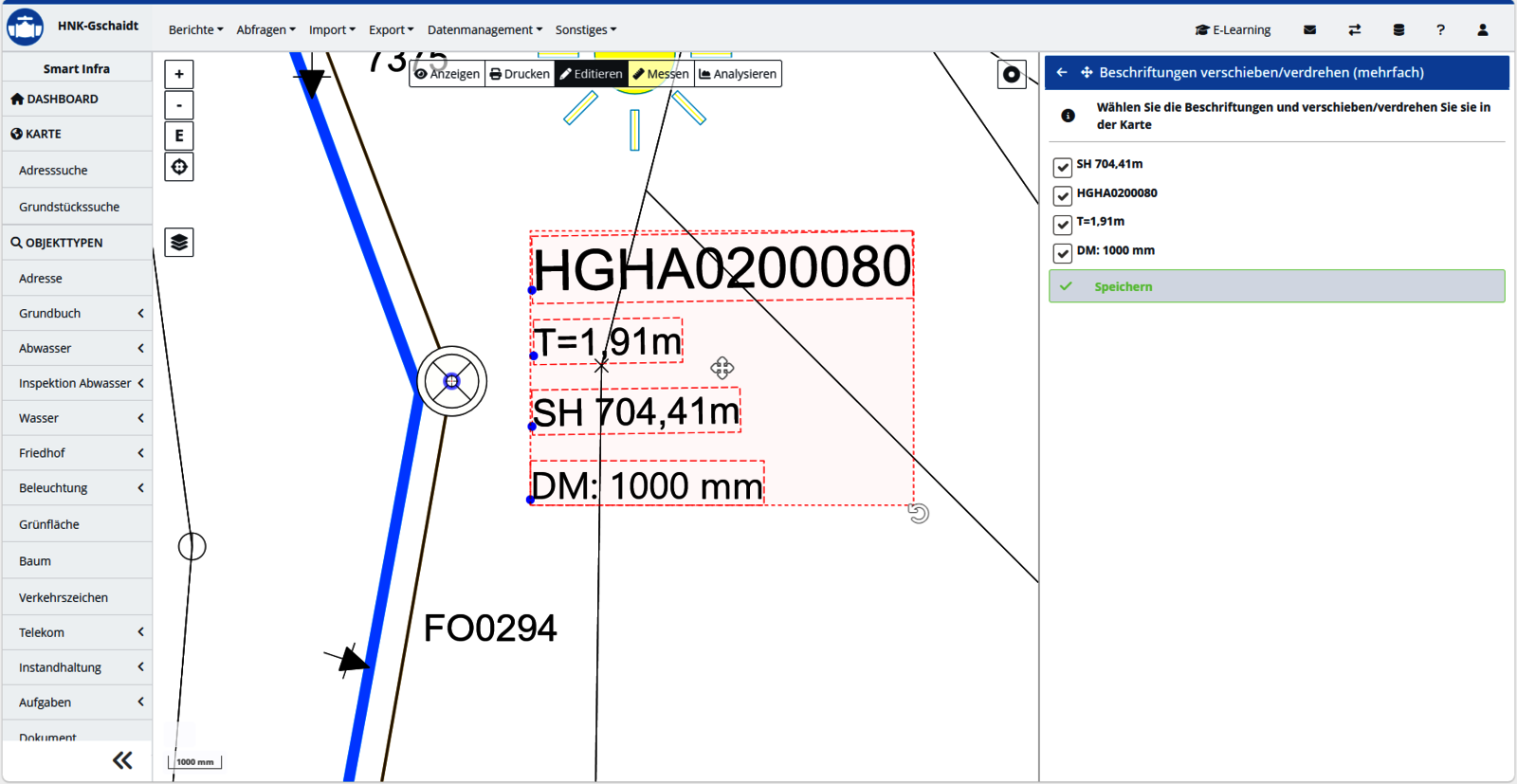
Task: Click the zoom out minus button
Action: (x=179, y=105)
